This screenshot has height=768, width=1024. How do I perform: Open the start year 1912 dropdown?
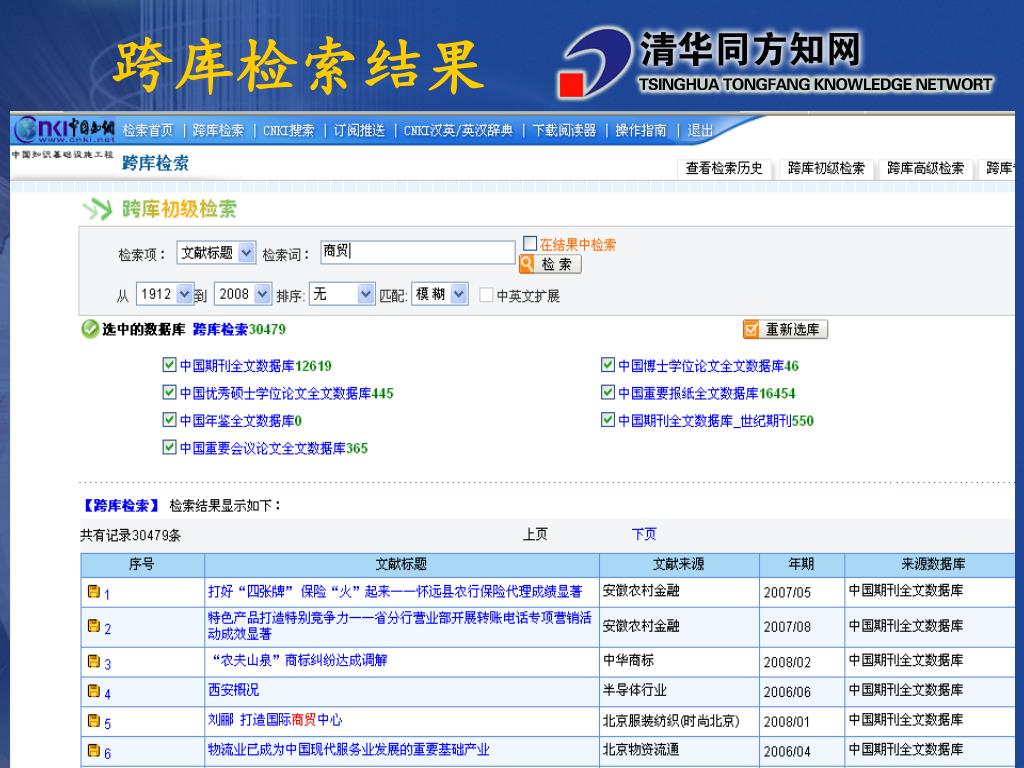tap(165, 295)
